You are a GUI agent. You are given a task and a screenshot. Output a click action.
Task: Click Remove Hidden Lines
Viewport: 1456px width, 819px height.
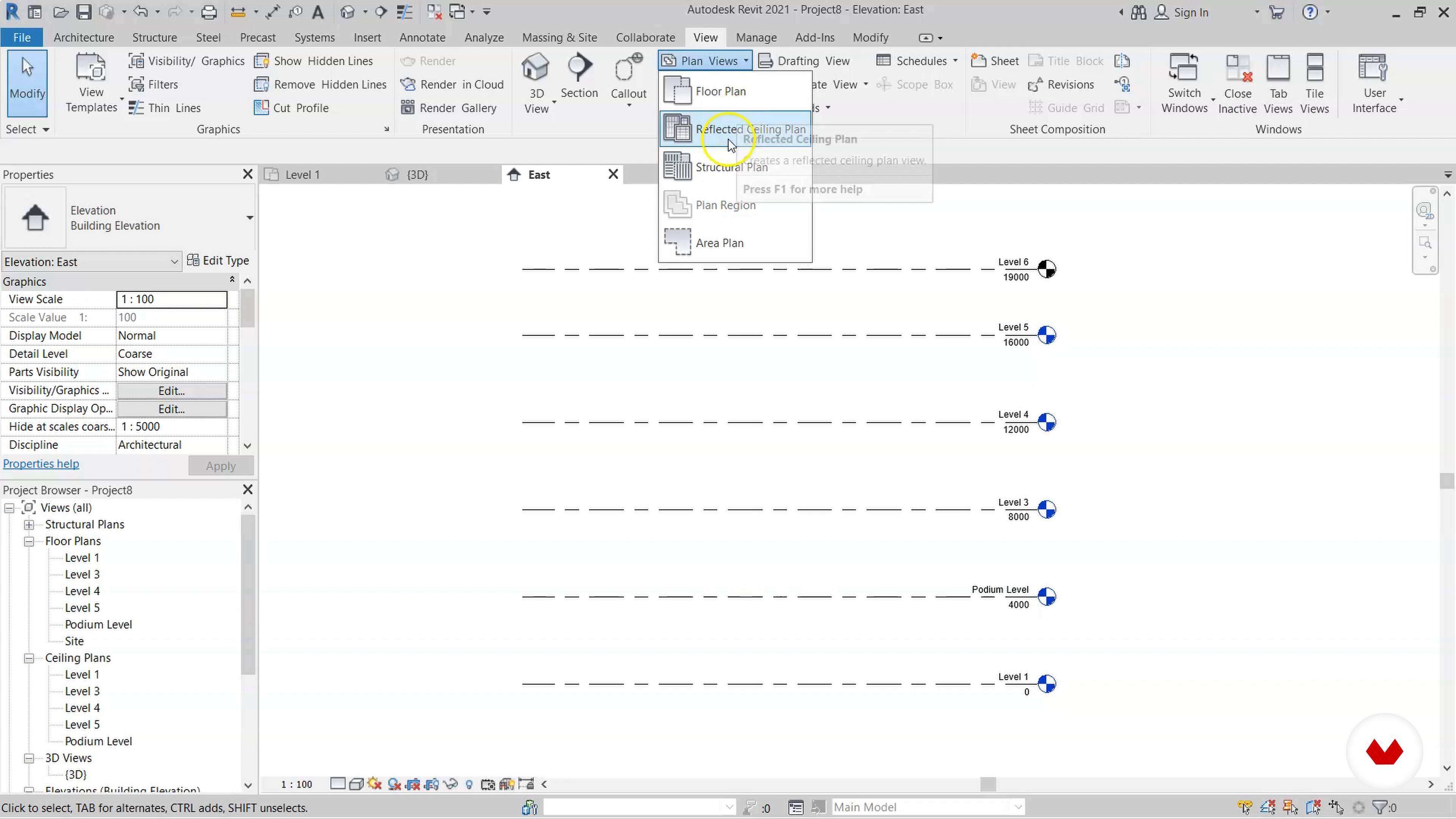(x=320, y=85)
